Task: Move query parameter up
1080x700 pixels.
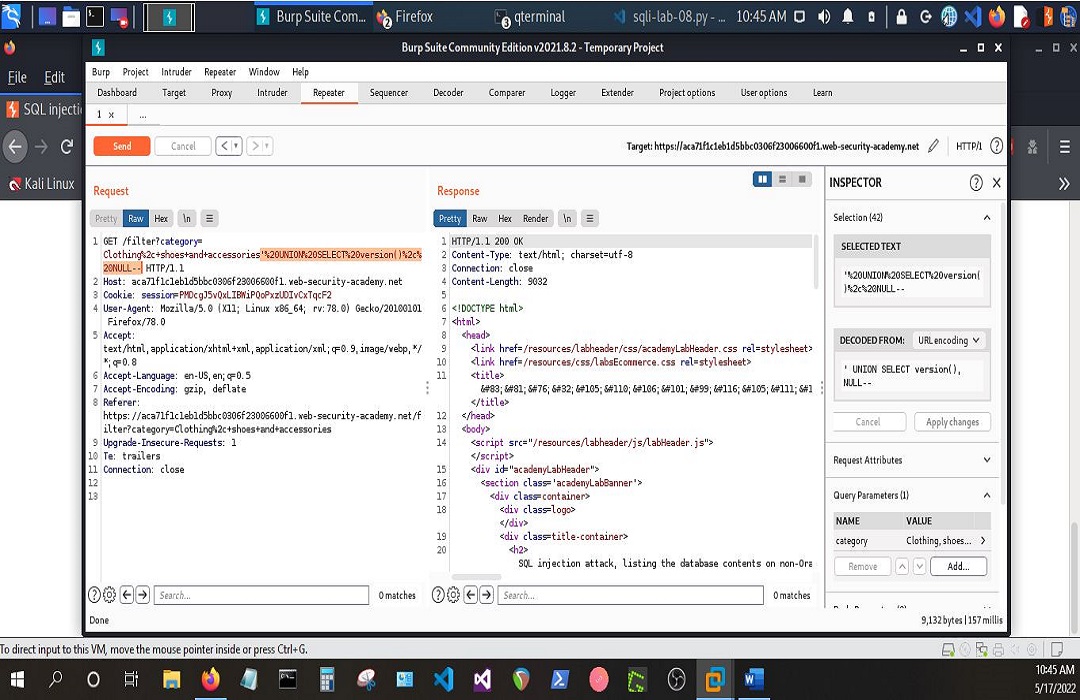Action: [902, 566]
